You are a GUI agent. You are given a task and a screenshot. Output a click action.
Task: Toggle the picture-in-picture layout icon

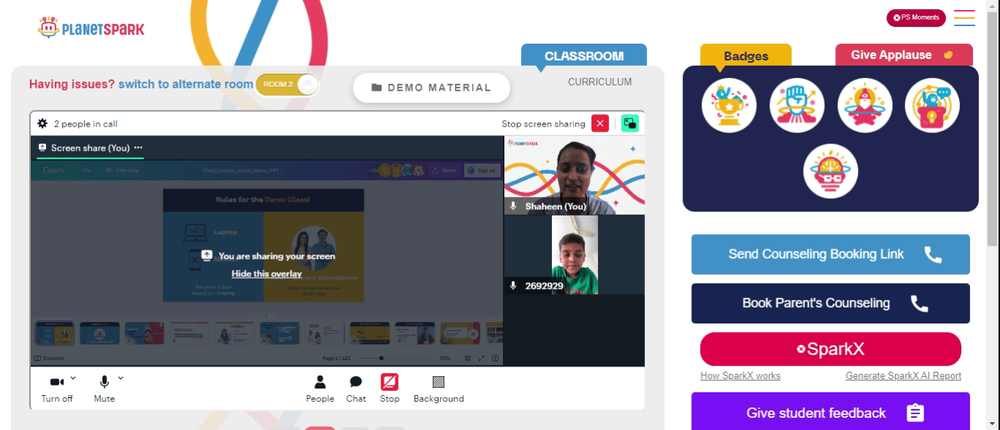point(630,124)
